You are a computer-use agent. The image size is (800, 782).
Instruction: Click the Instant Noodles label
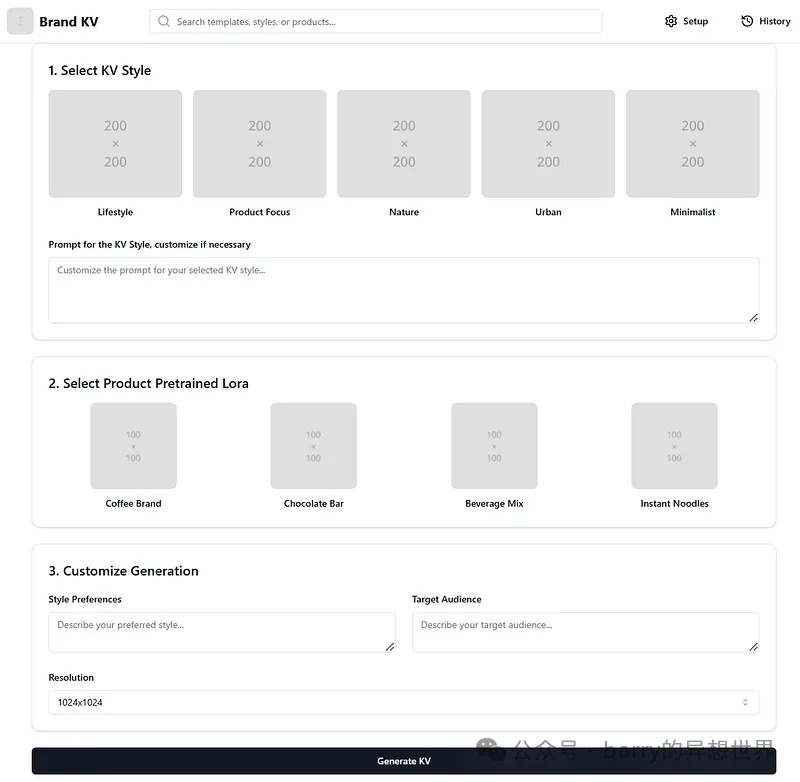click(674, 503)
